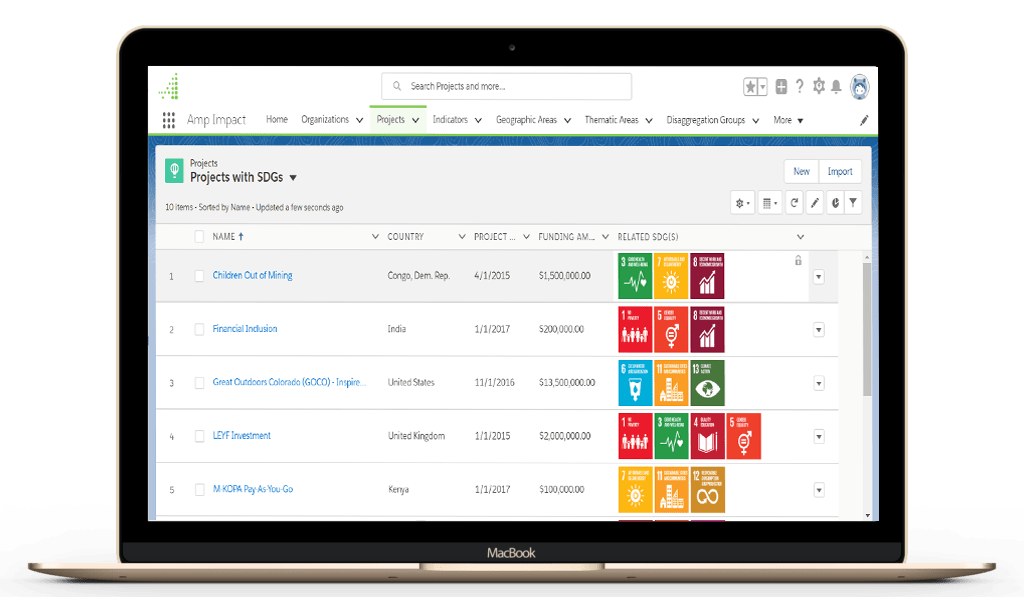Open the Related SDG(s) column menu chevron

coord(800,236)
